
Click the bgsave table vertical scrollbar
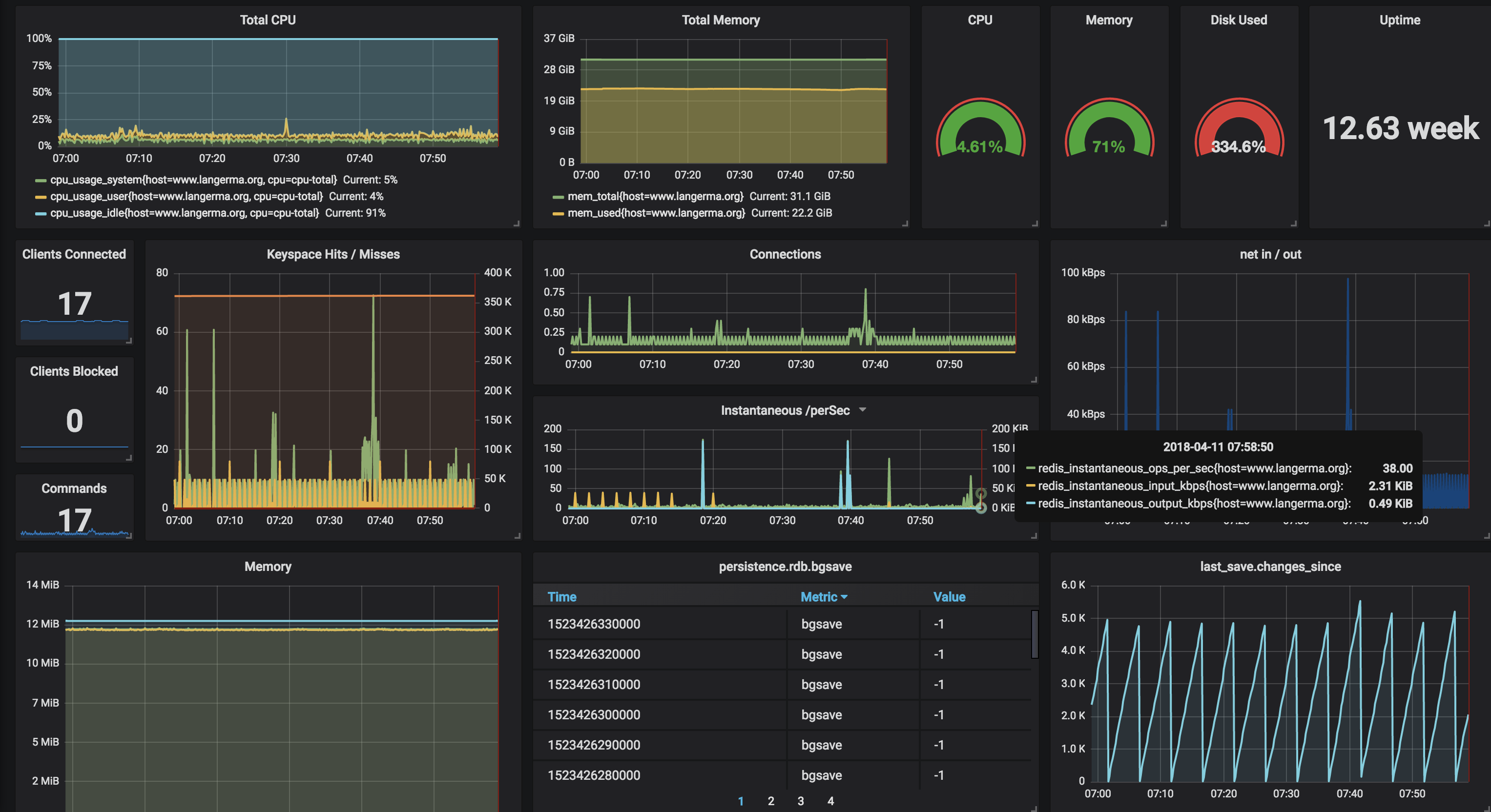click(1035, 634)
